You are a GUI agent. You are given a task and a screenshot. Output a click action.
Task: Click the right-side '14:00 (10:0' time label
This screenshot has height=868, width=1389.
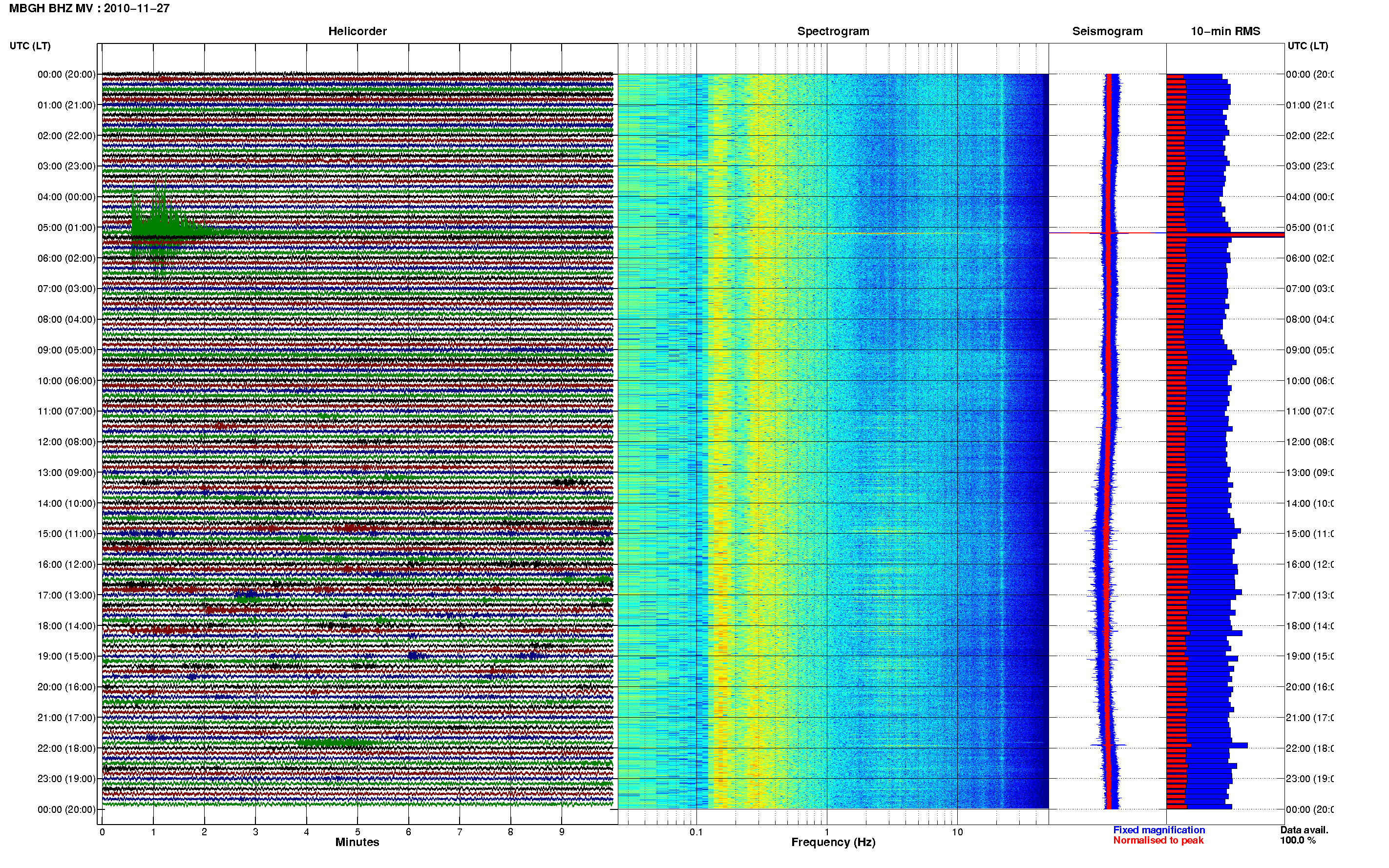coord(1310,503)
